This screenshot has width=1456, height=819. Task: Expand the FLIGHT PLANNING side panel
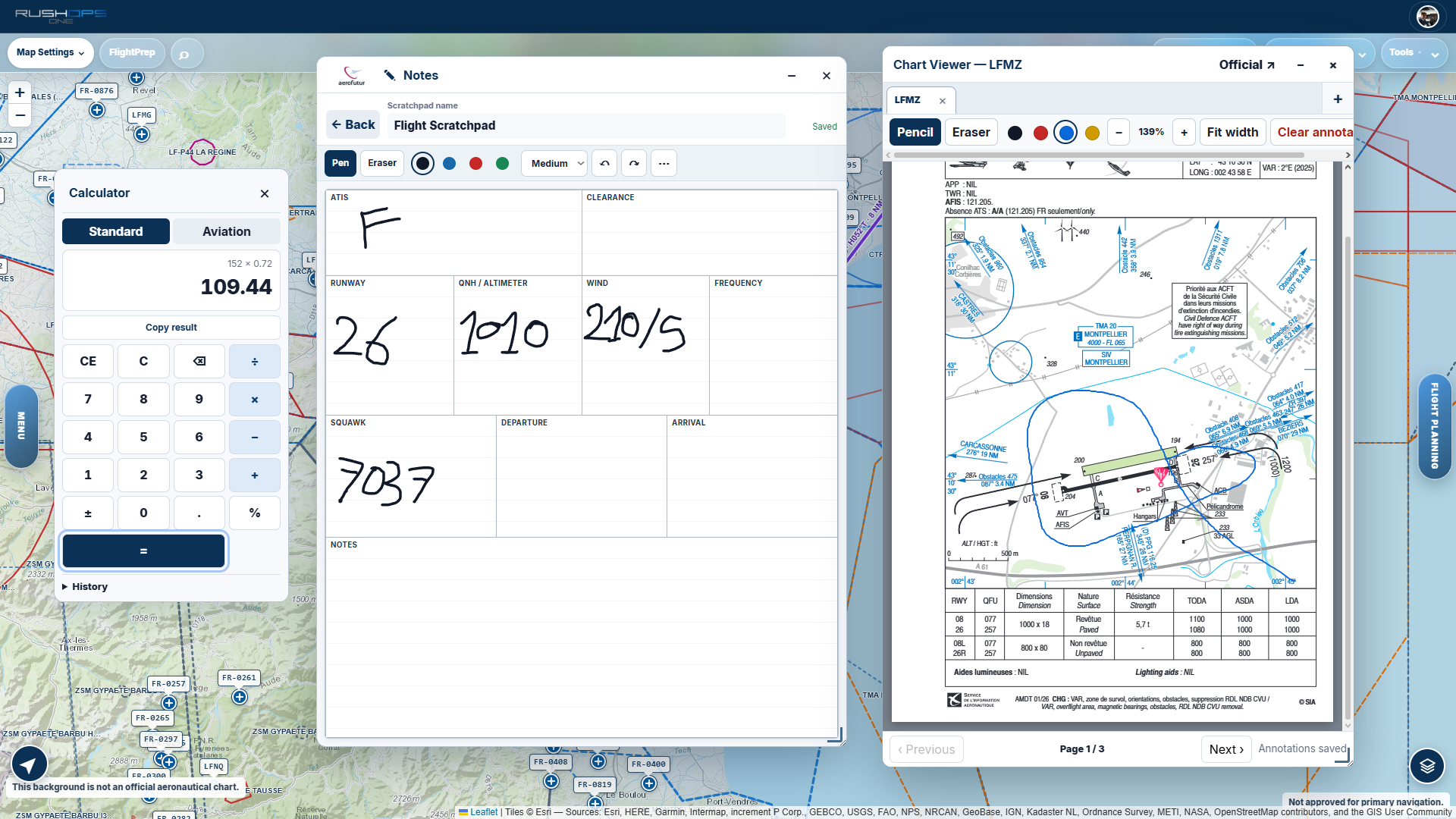tap(1434, 426)
